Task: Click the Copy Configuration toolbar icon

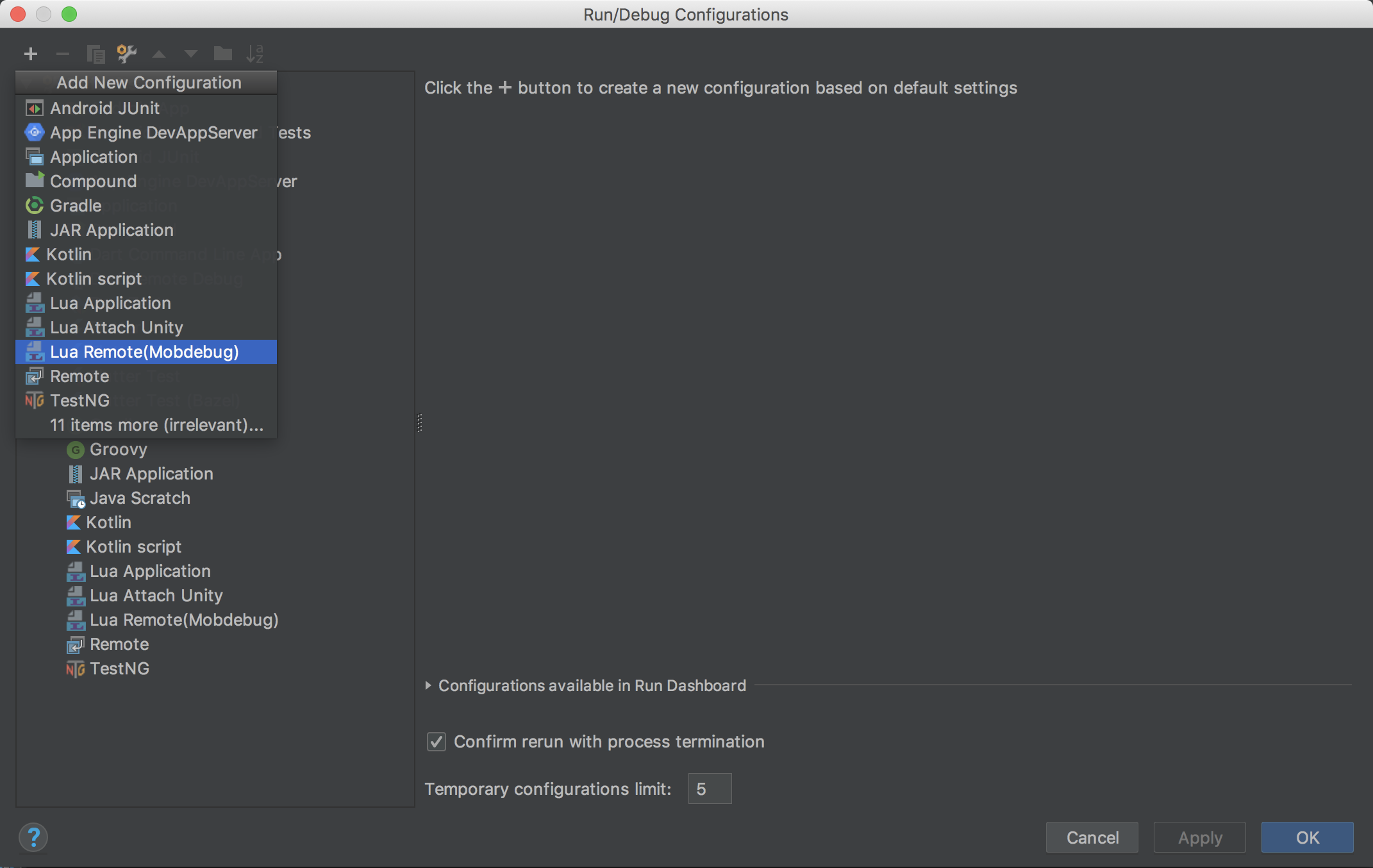Action: pyautogui.click(x=96, y=54)
